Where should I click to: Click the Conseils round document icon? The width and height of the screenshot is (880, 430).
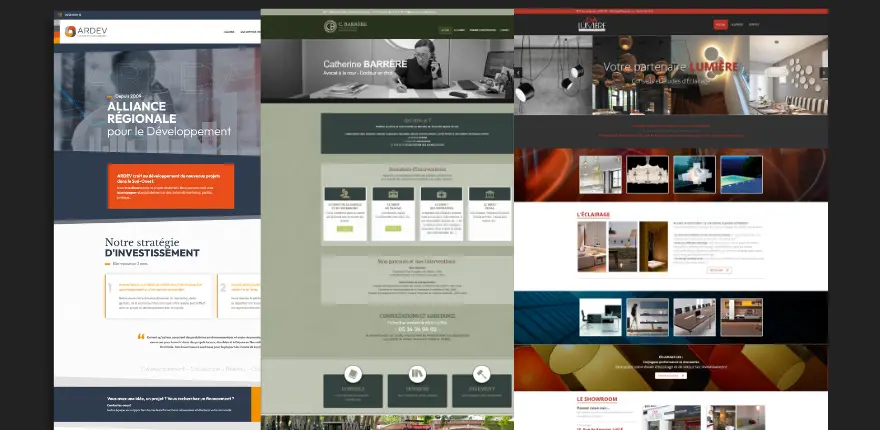coord(353,374)
